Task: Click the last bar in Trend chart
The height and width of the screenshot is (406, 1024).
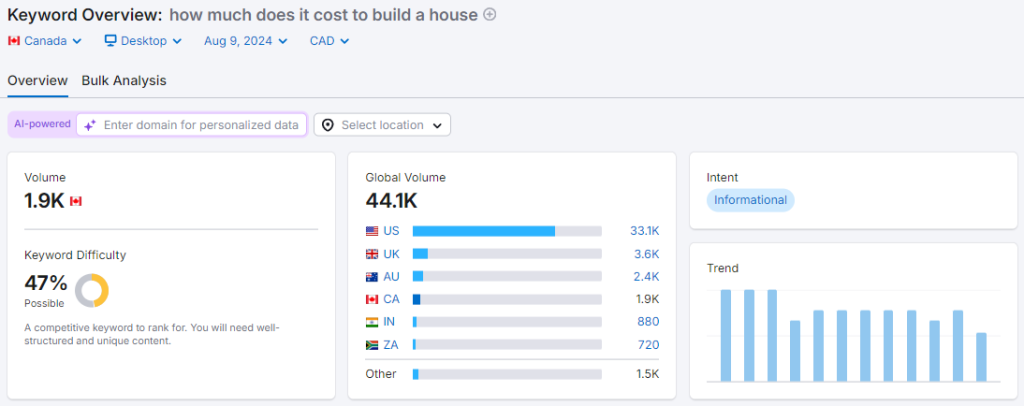Action: (981, 357)
